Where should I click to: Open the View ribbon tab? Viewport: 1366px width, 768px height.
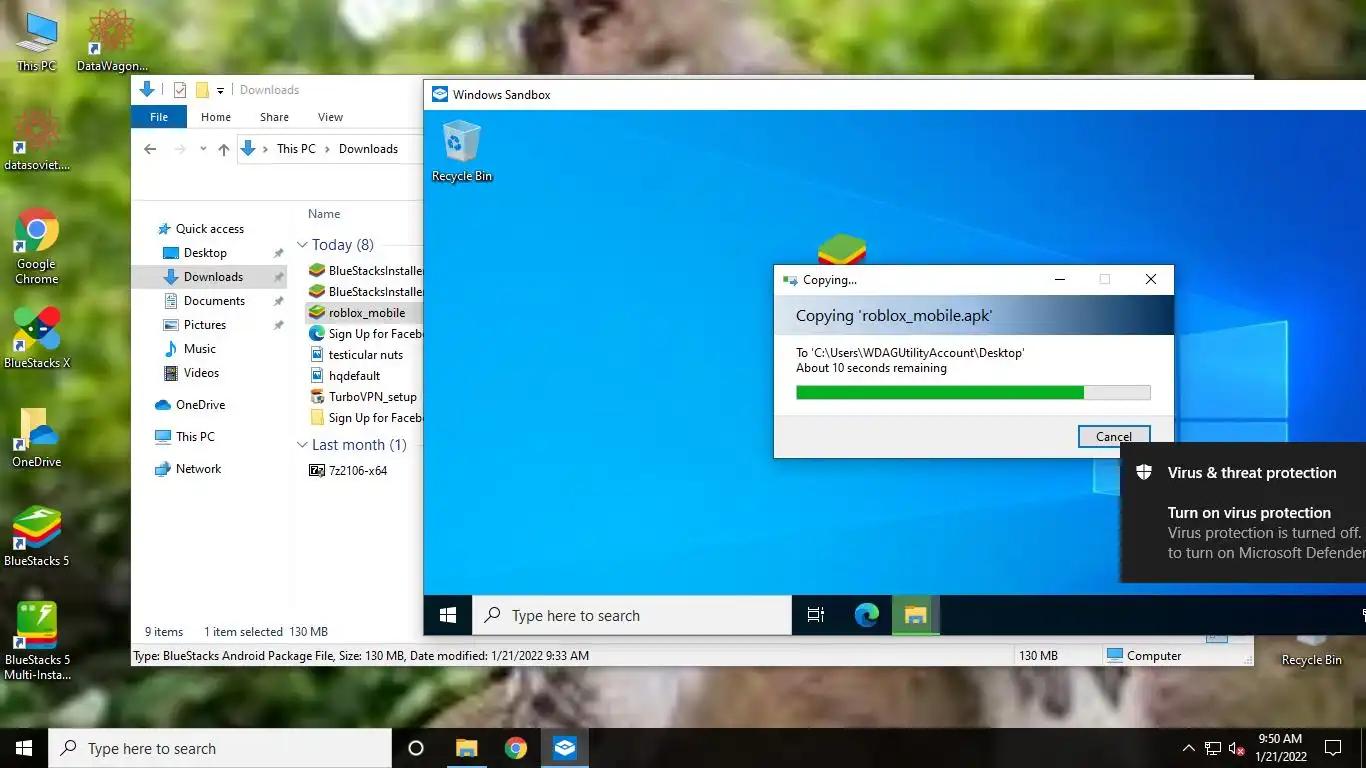point(330,117)
